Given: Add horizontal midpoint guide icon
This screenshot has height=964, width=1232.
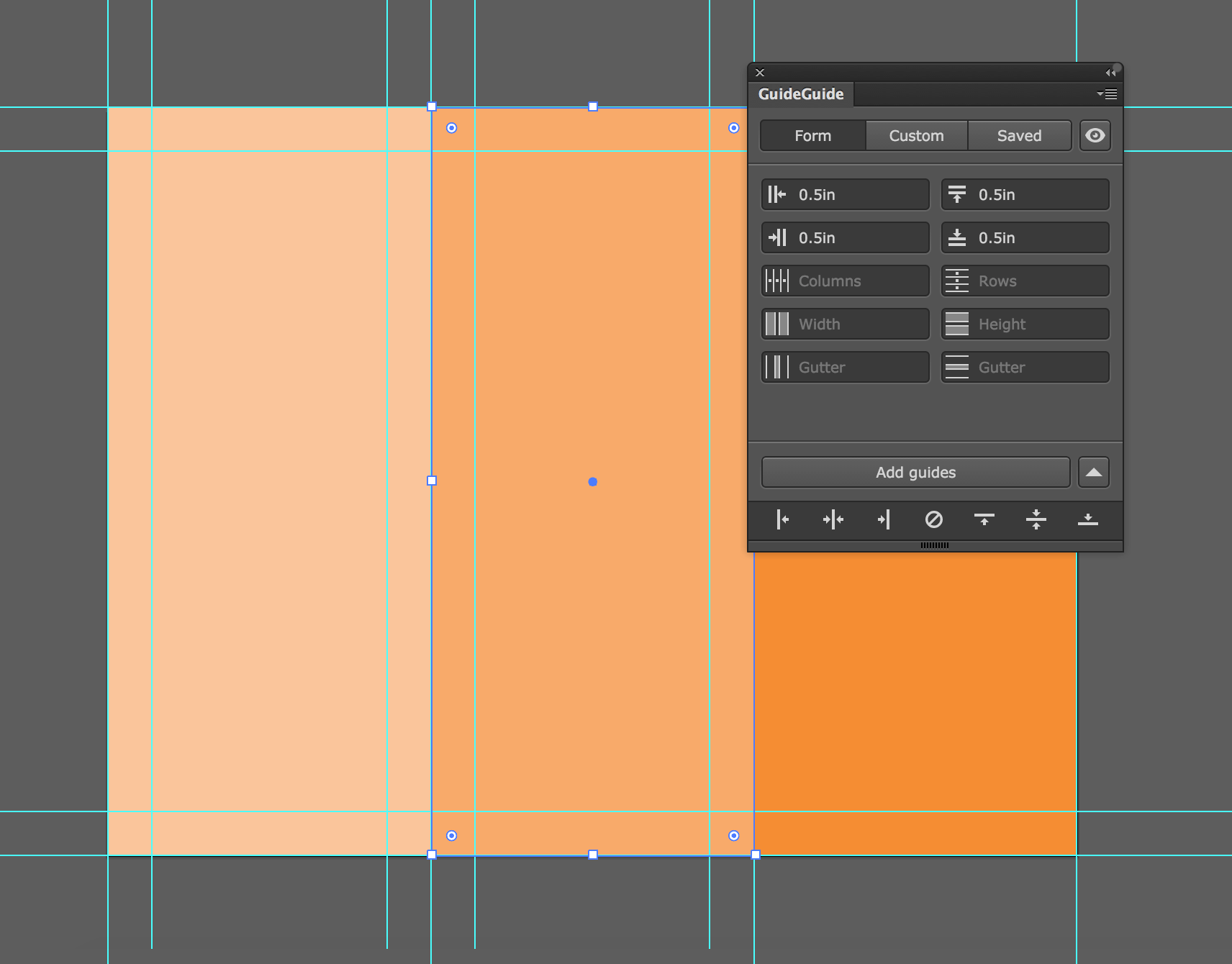Looking at the screenshot, I should click(x=1036, y=519).
